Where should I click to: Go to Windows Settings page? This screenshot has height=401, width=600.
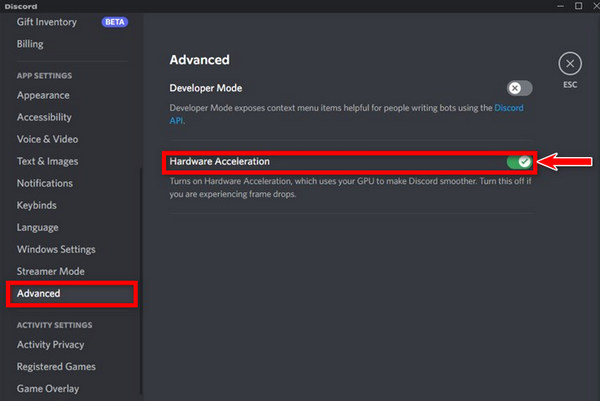(56, 250)
